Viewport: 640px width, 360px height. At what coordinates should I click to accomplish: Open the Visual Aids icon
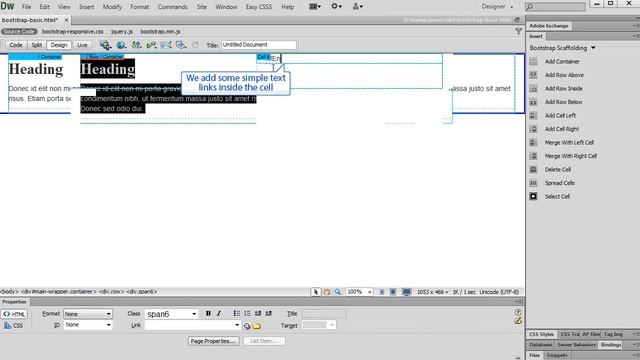tap(181, 45)
